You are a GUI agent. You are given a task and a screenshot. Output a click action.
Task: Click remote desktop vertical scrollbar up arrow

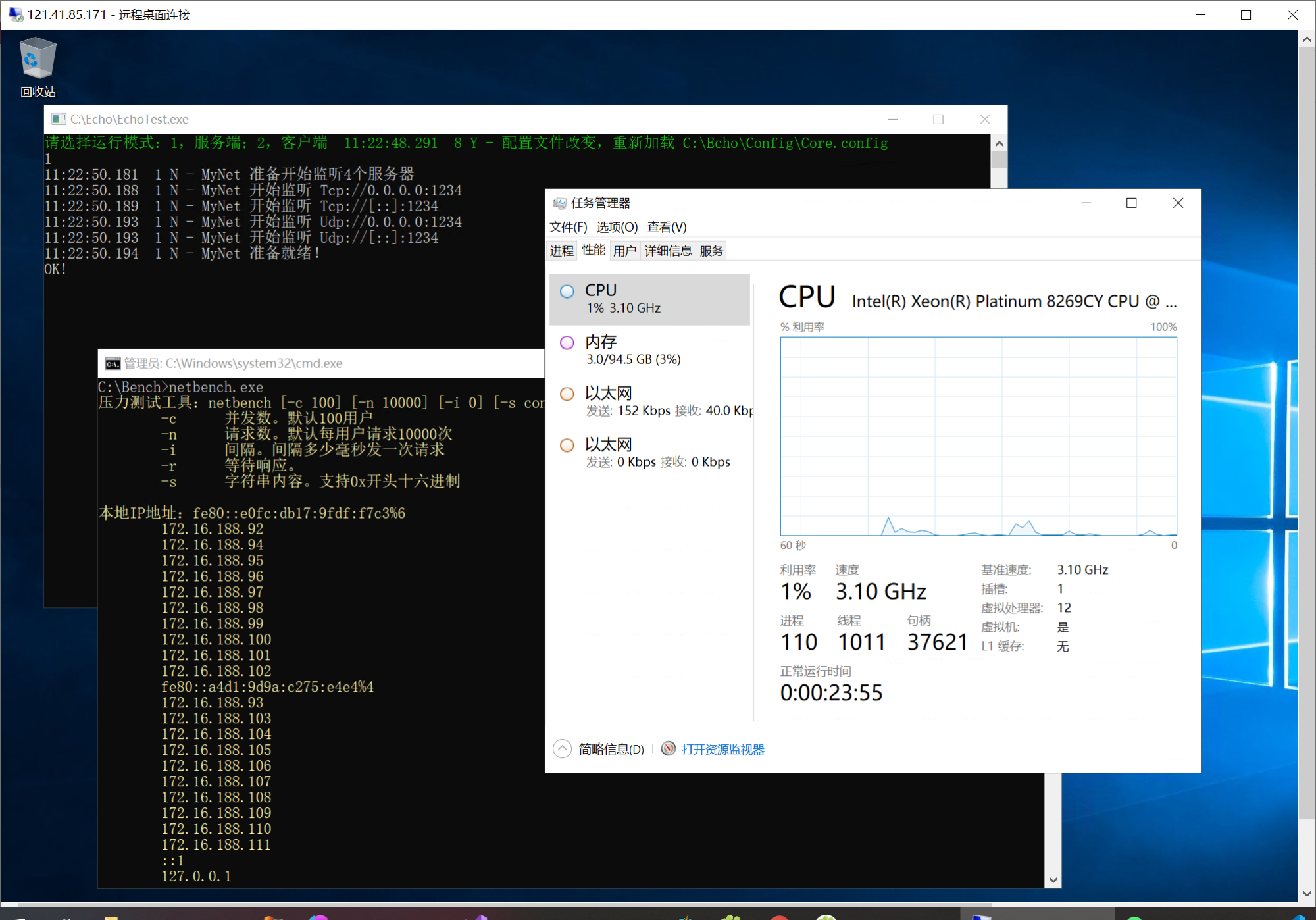(x=1307, y=39)
